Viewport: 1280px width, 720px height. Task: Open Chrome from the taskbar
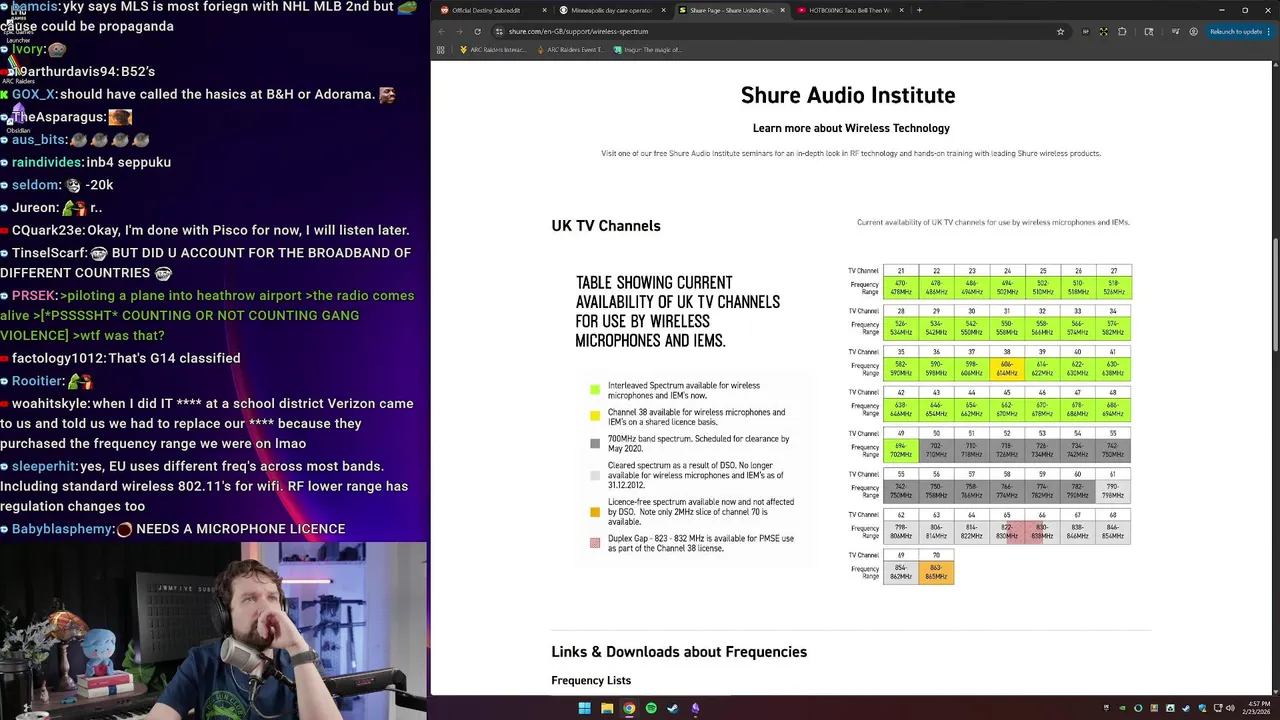coord(629,708)
